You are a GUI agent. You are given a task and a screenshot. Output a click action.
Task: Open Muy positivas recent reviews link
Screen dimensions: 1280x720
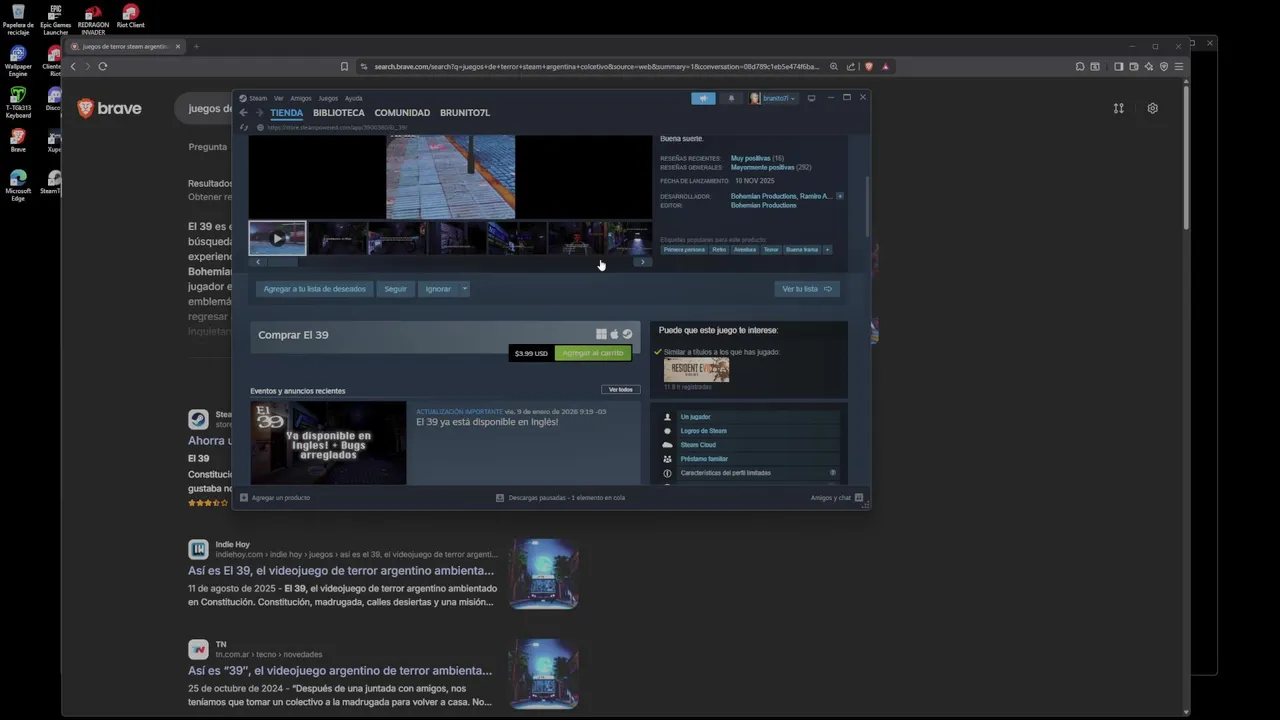pyautogui.click(x=751, y=158)
